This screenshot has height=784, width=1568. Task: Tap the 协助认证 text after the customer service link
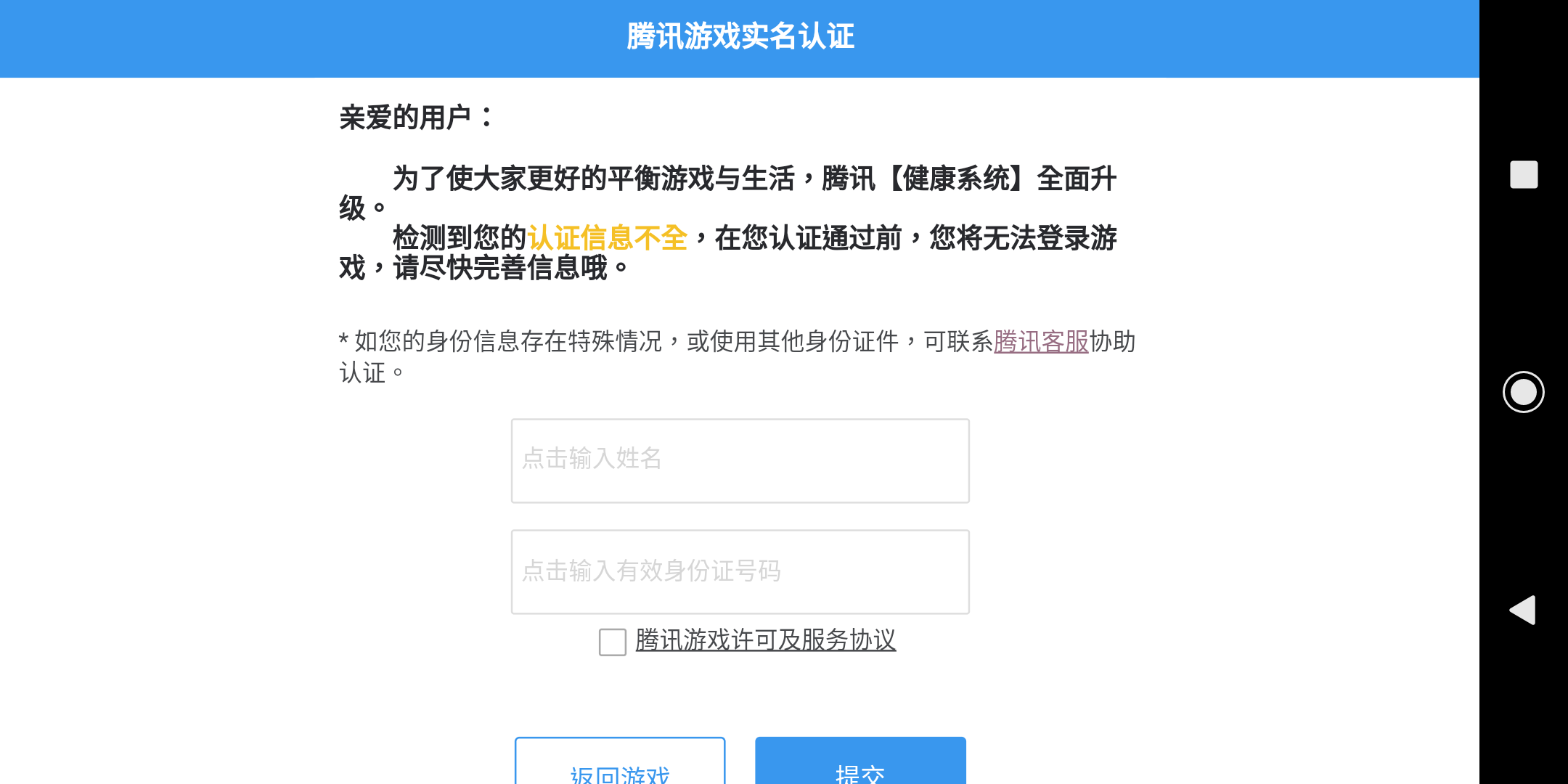pos(738,356)
